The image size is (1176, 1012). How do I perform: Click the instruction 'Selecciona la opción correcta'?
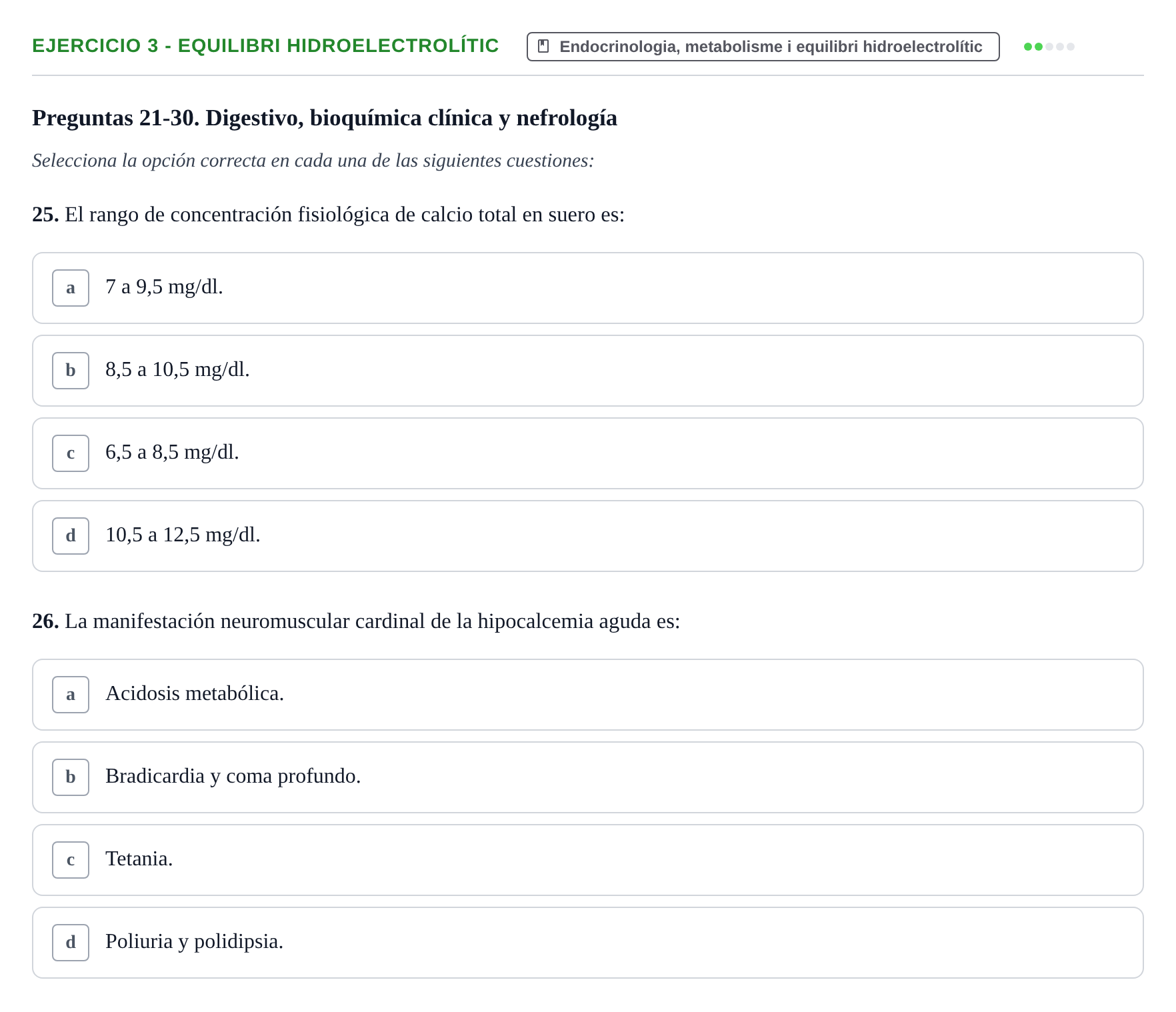pyautogui.click(x=313, y=161)
